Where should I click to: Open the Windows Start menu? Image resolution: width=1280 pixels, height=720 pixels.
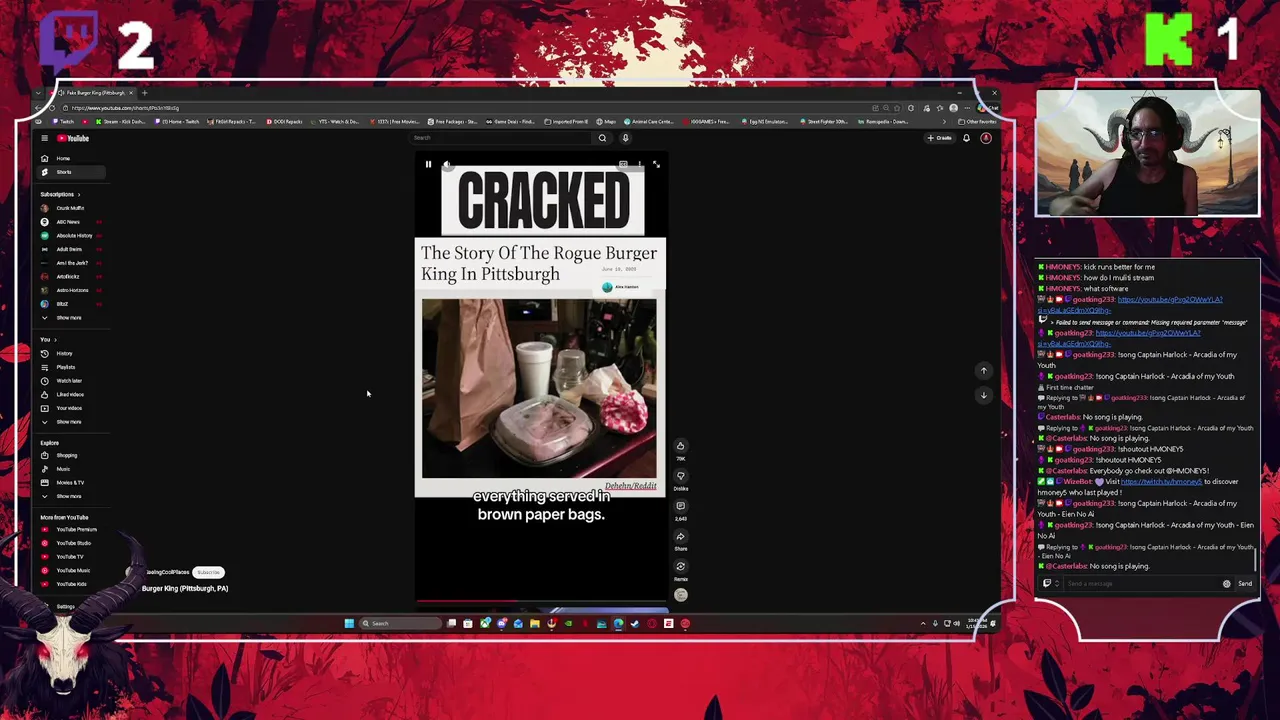(x=349, y=624)
